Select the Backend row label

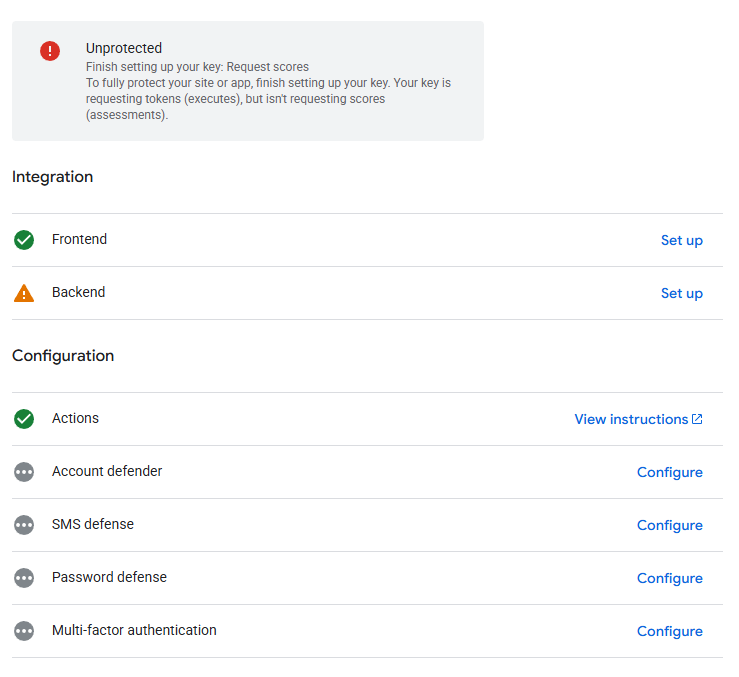pyautogui.click(x=78, y=292)
